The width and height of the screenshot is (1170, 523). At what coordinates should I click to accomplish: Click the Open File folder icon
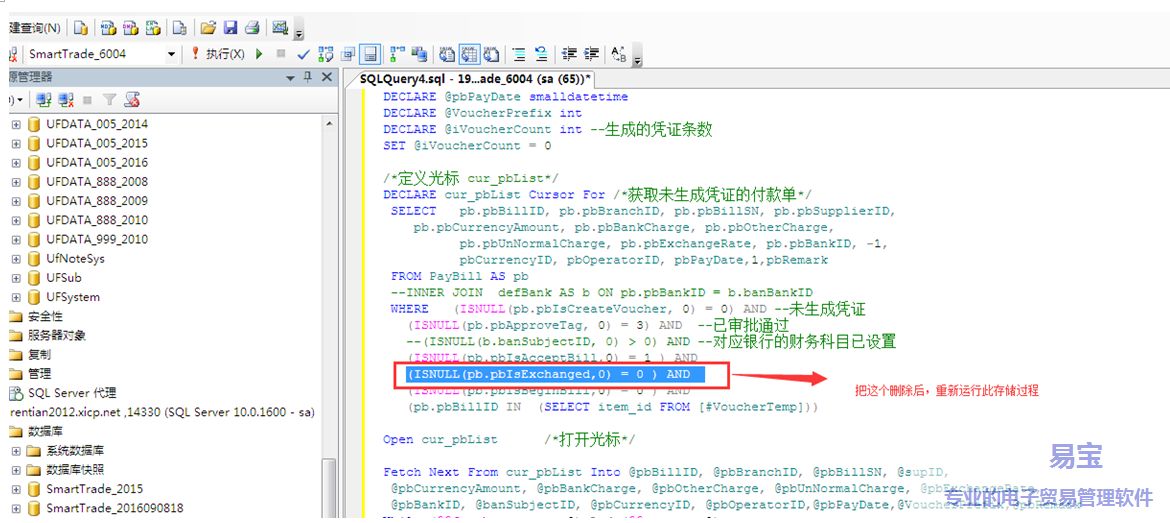[207, 28]
